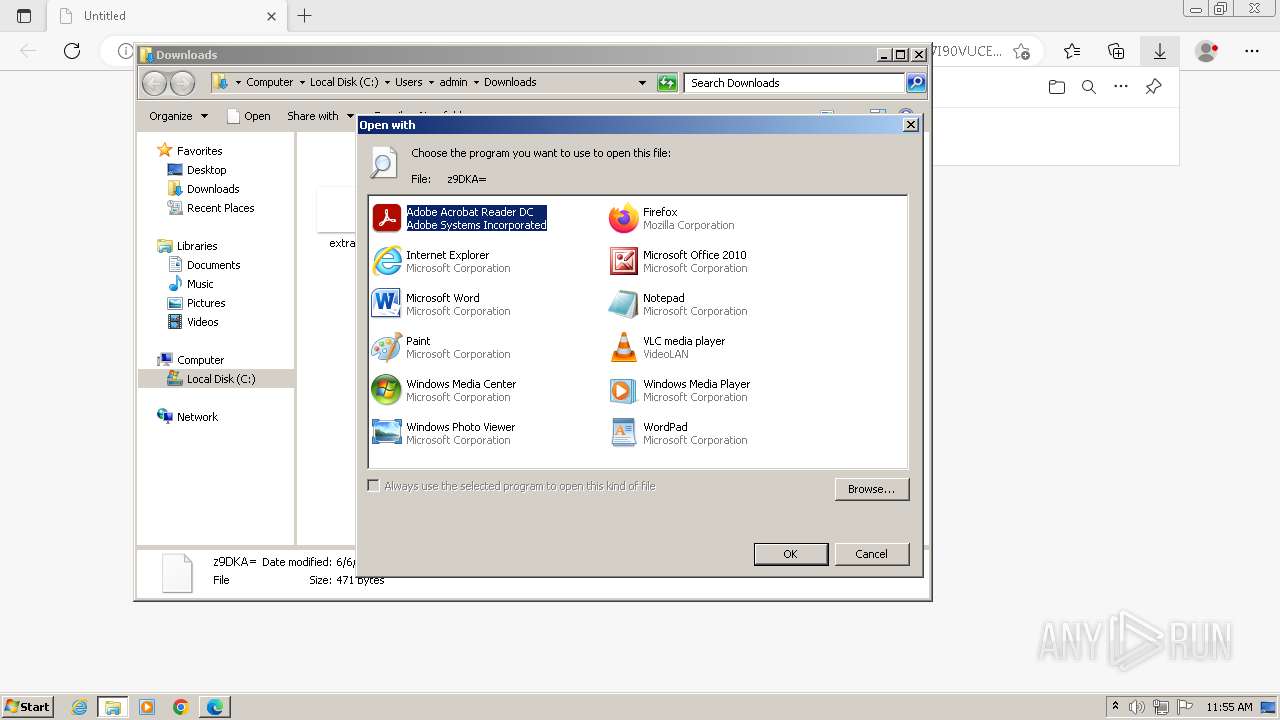Choose the Microsoft Word icon
Viewport: 1280px width, 720px height.
click(x=386, y=304)
